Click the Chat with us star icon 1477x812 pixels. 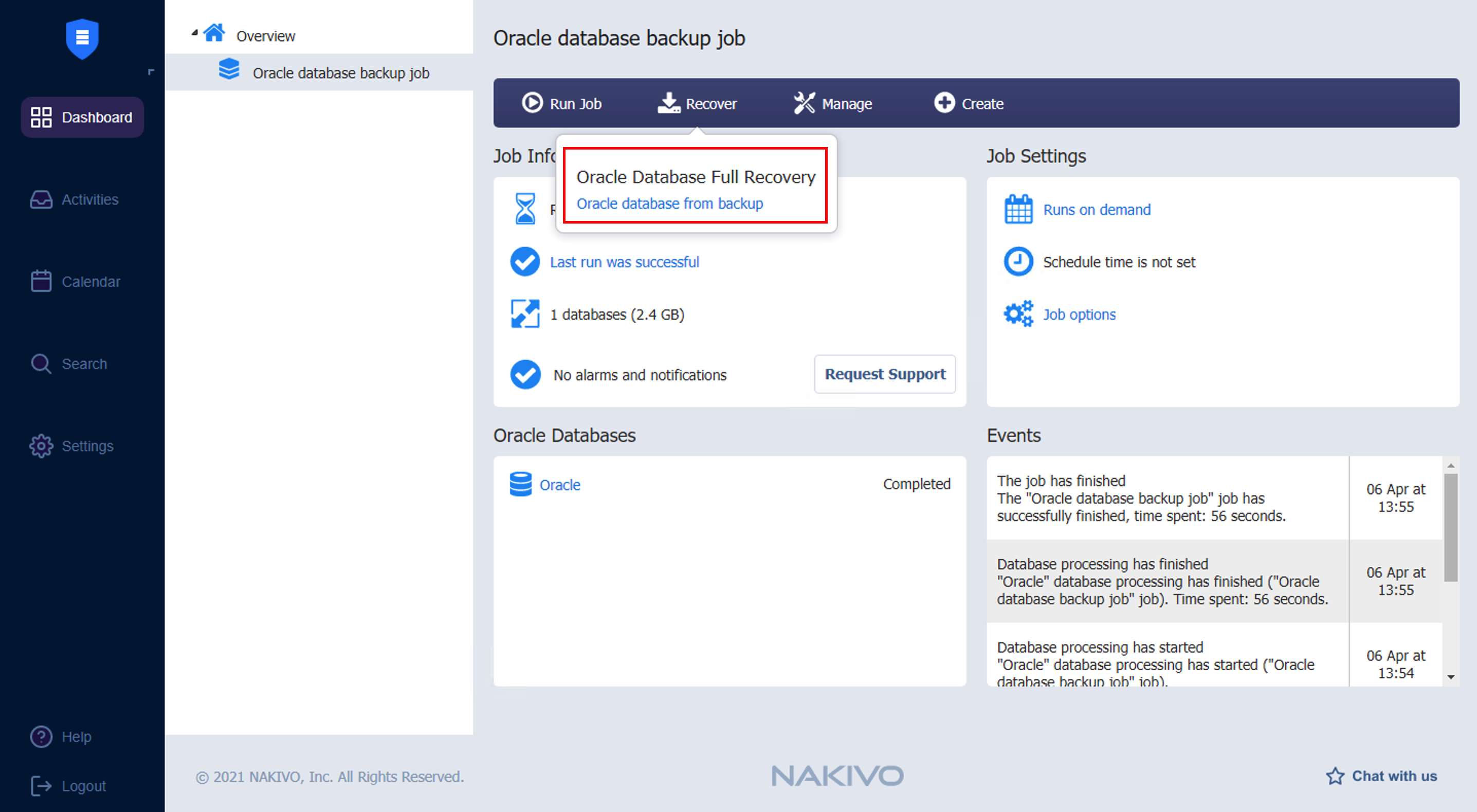click(x=1335, y=776)
